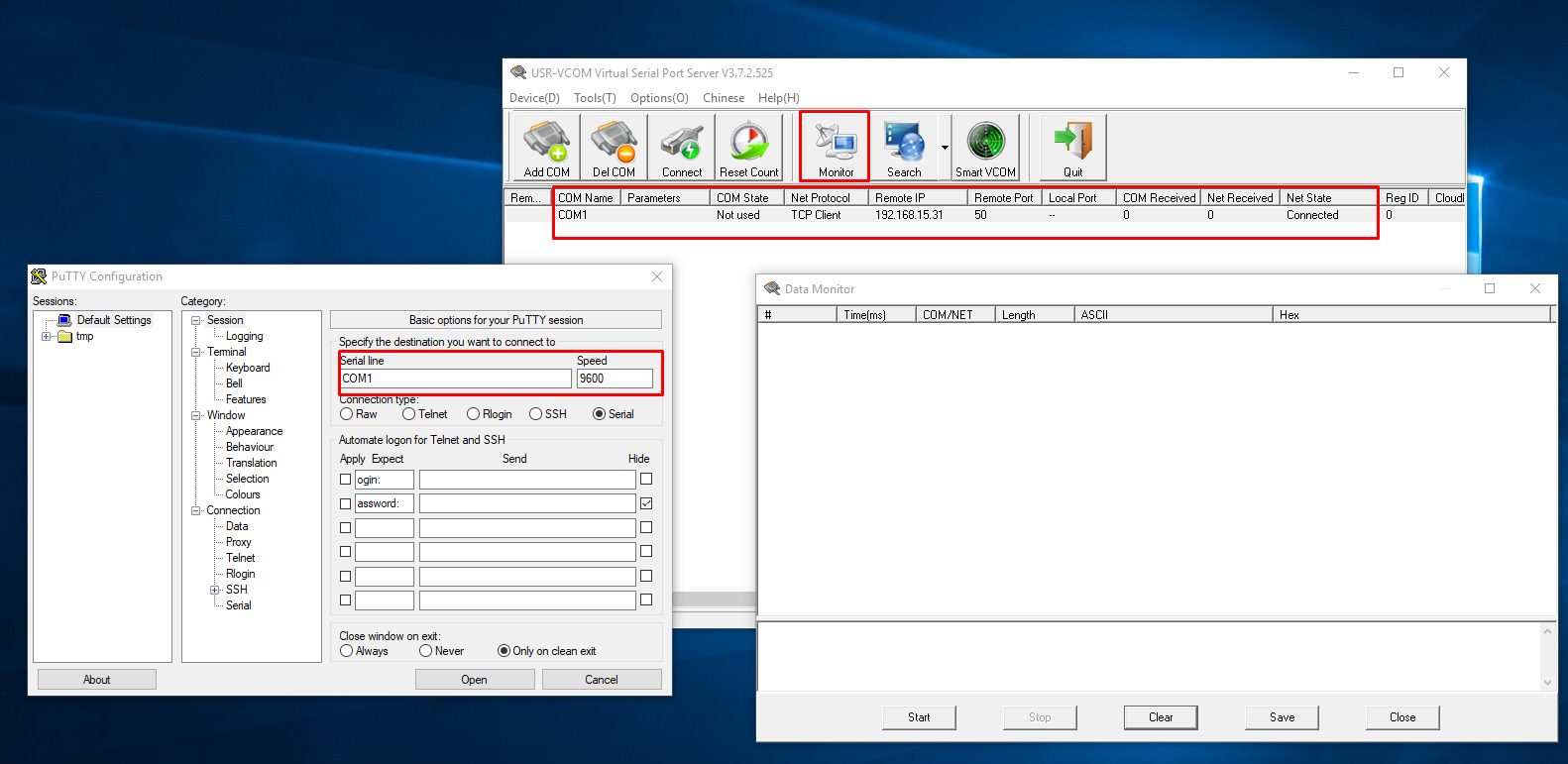Collapse the Window category node
The height and width of the screenshot is (764, 1568).
pyautogui.click(x=196, y=415)
